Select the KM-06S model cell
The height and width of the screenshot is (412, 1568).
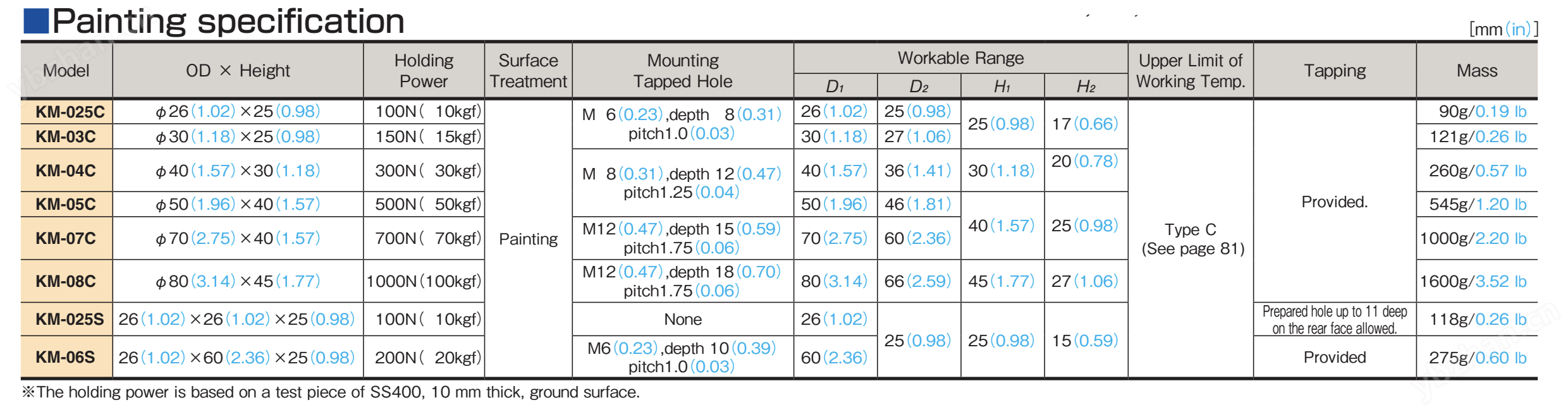(66, 358)
